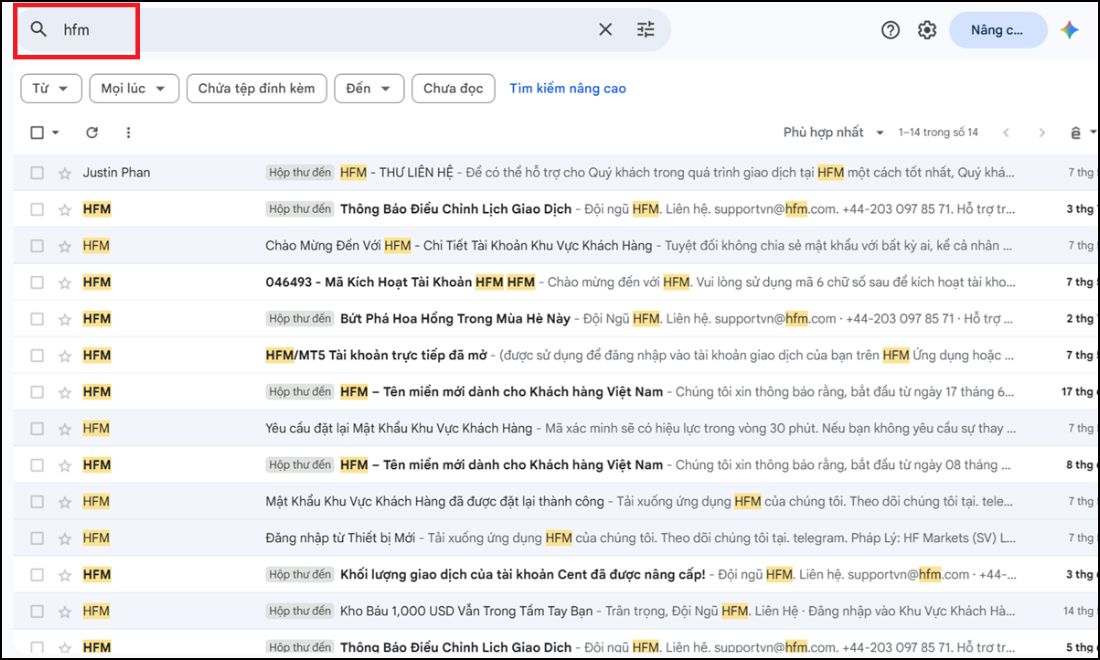Toggle Chứa tệp đính kèm filter
Screen dimensions: 1100x660
point(257,88)
